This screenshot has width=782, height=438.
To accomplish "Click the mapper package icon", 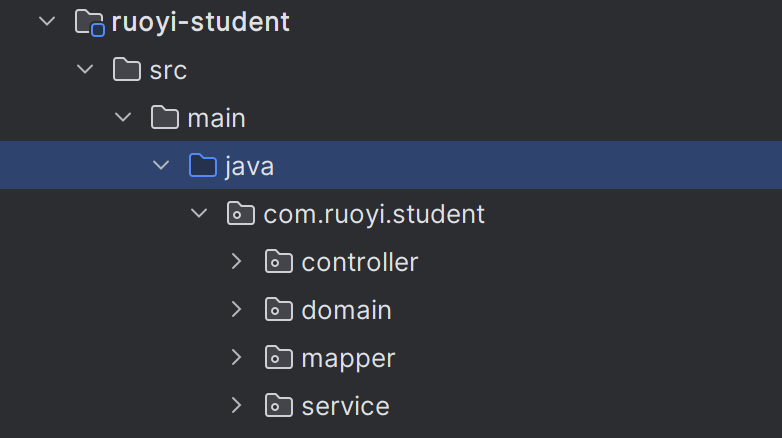I will 279,358.
